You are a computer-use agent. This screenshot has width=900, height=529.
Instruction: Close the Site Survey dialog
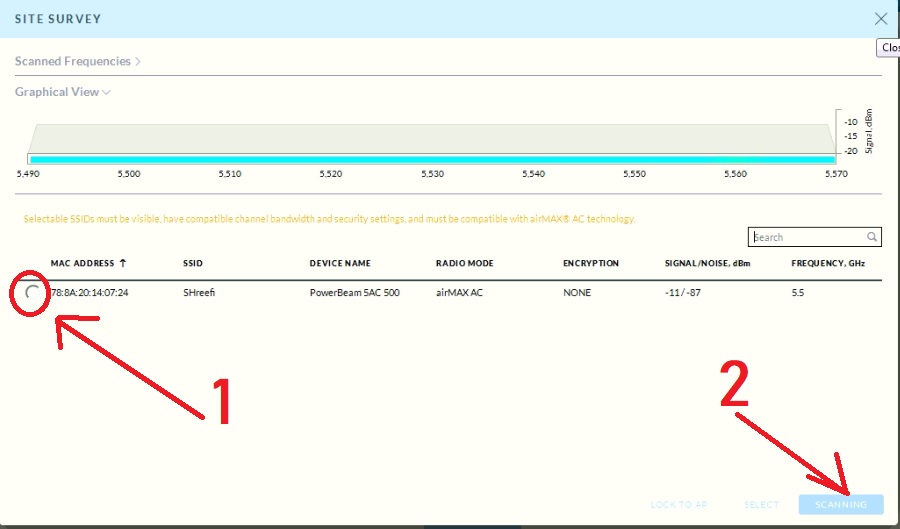(x=880, y=18)
